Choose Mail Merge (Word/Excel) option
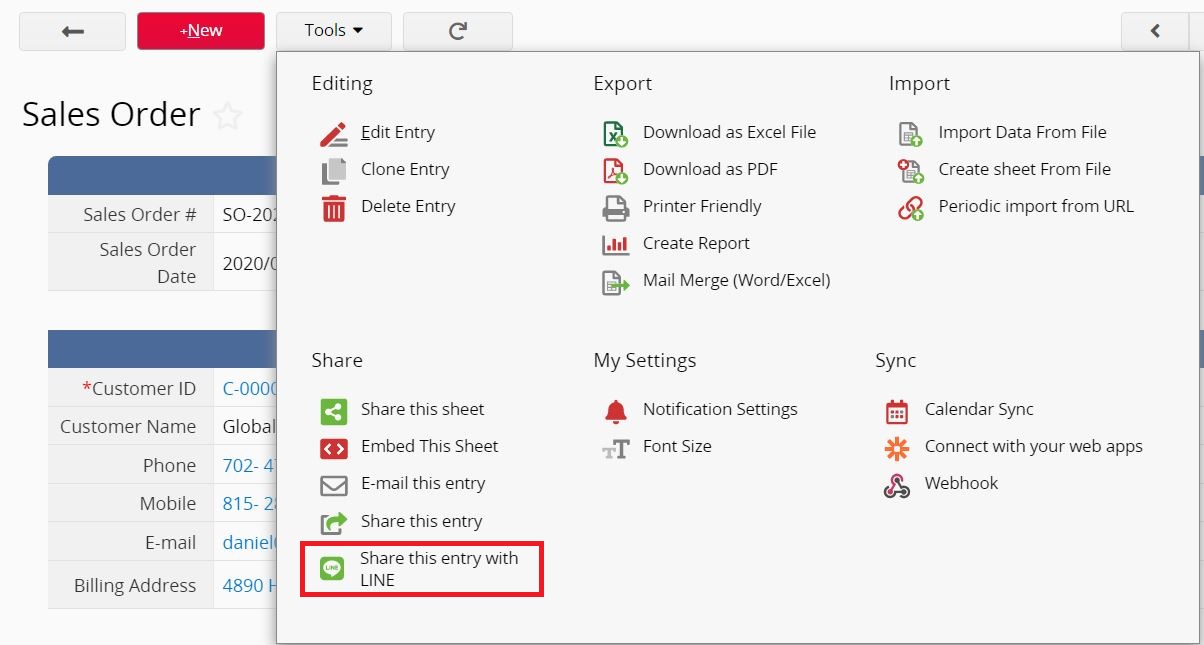 (x=736, y=281)
